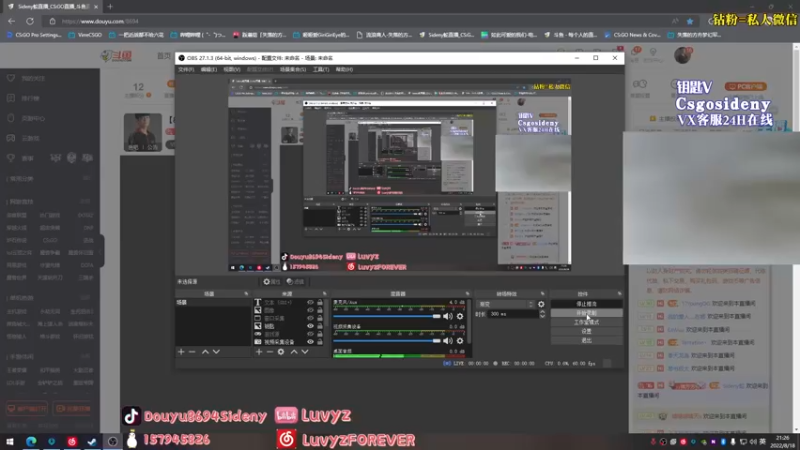Add a new source with the plus icon
This screenshot has height=450, width=800.
[259, 352]
